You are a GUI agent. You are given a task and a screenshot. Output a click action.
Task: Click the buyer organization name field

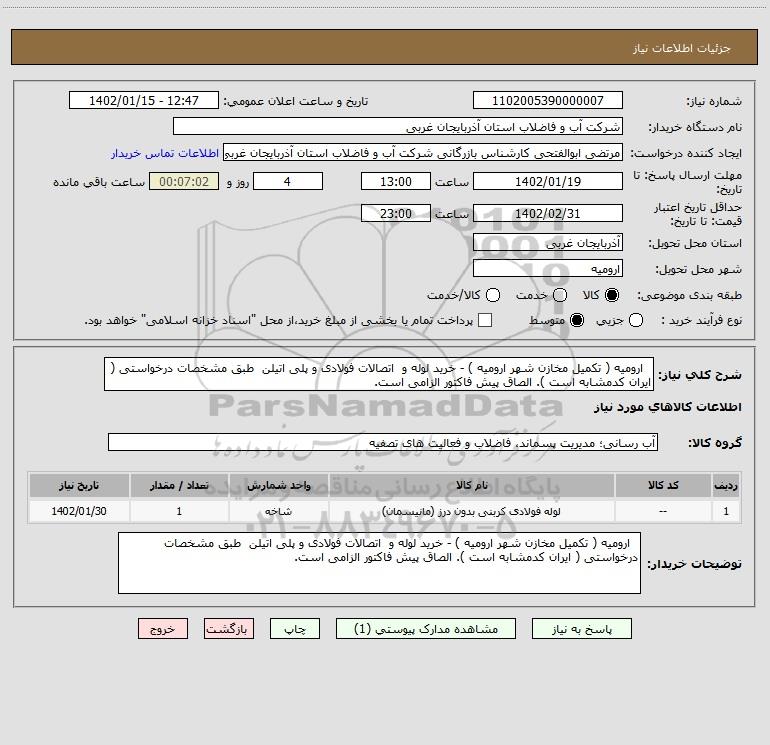tap(398, 126)
